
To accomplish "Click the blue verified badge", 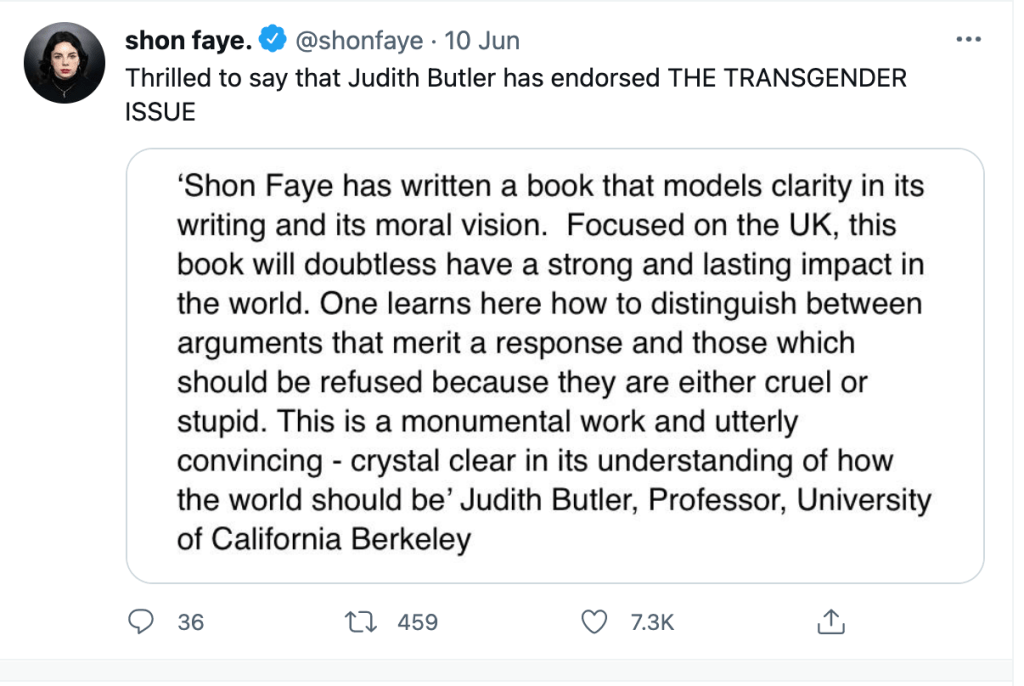I will (x=272, y=41).
